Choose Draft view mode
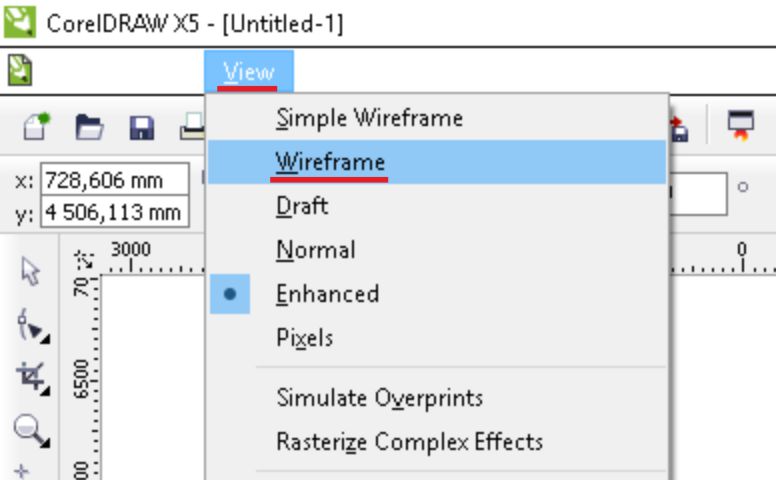 pos(302,206)
